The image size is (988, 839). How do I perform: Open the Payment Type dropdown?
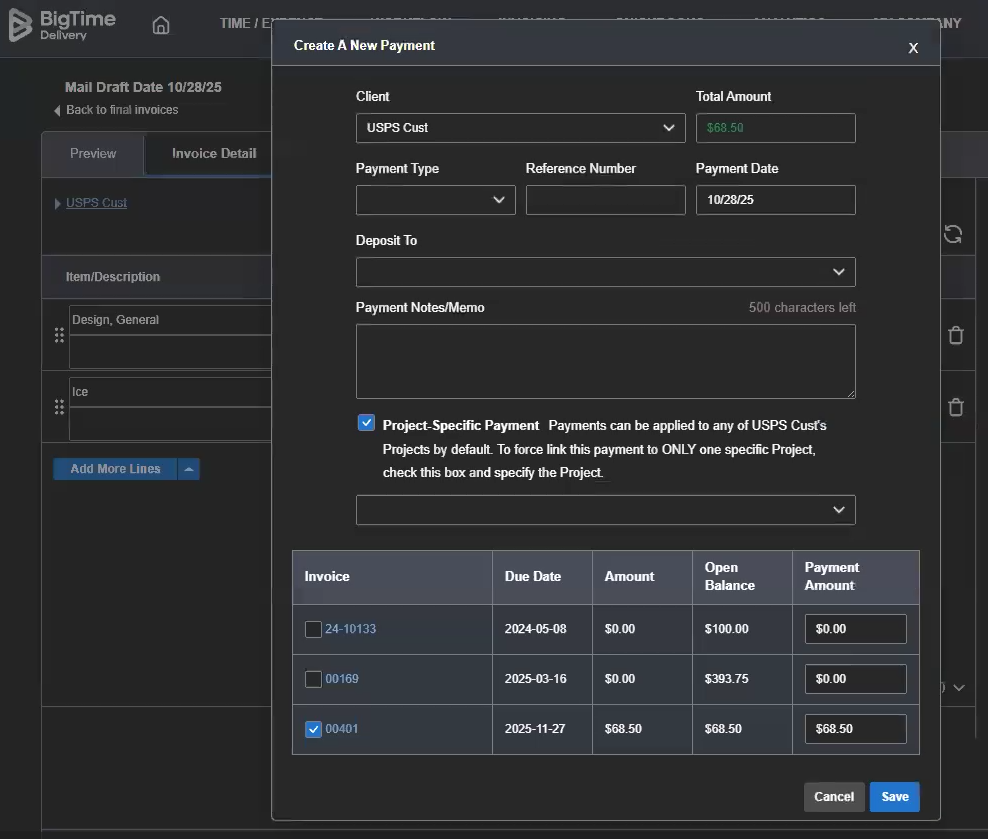click(435, 200)
